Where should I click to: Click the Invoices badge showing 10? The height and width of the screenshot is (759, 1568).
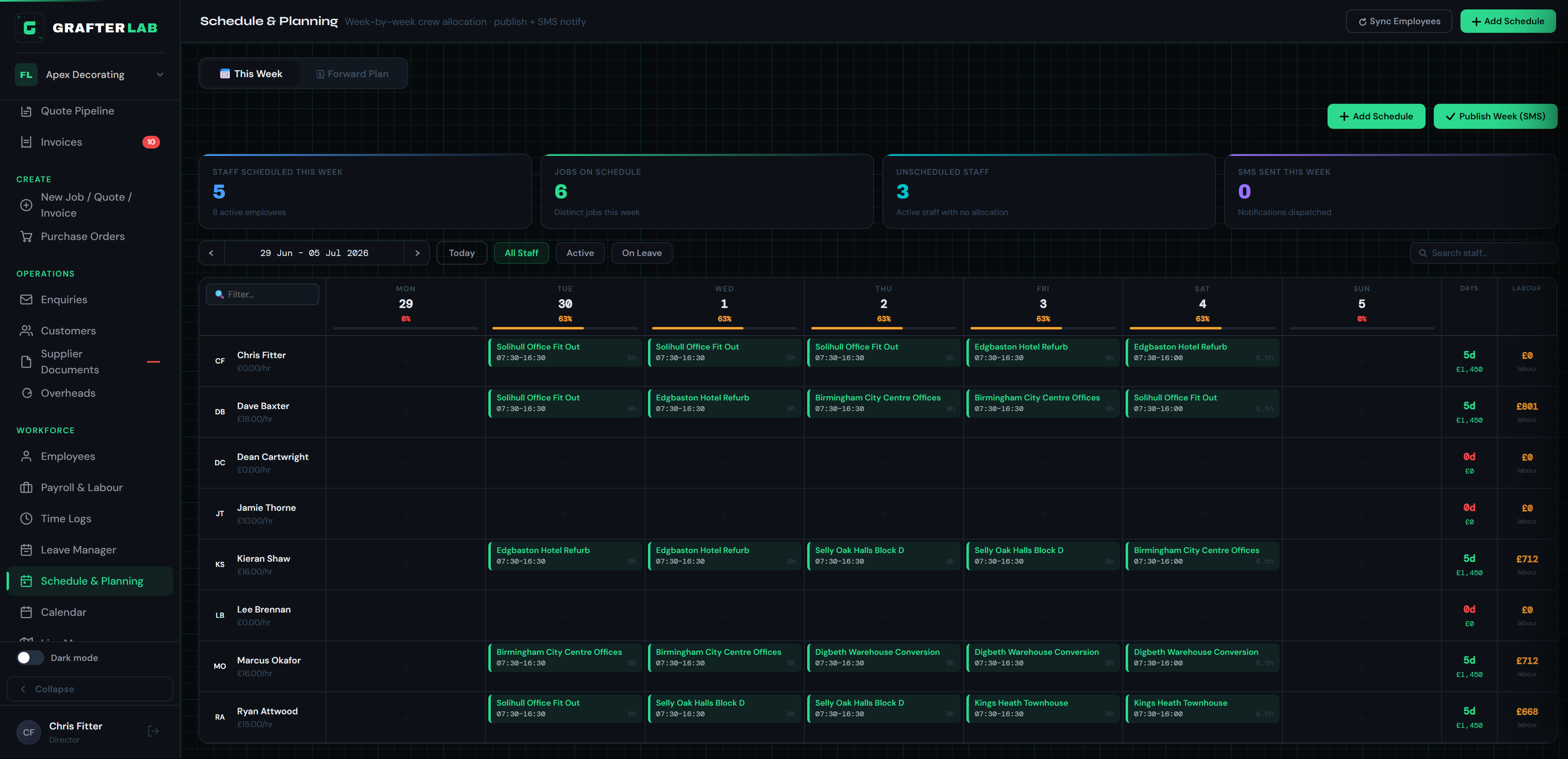tap(151, 142)
